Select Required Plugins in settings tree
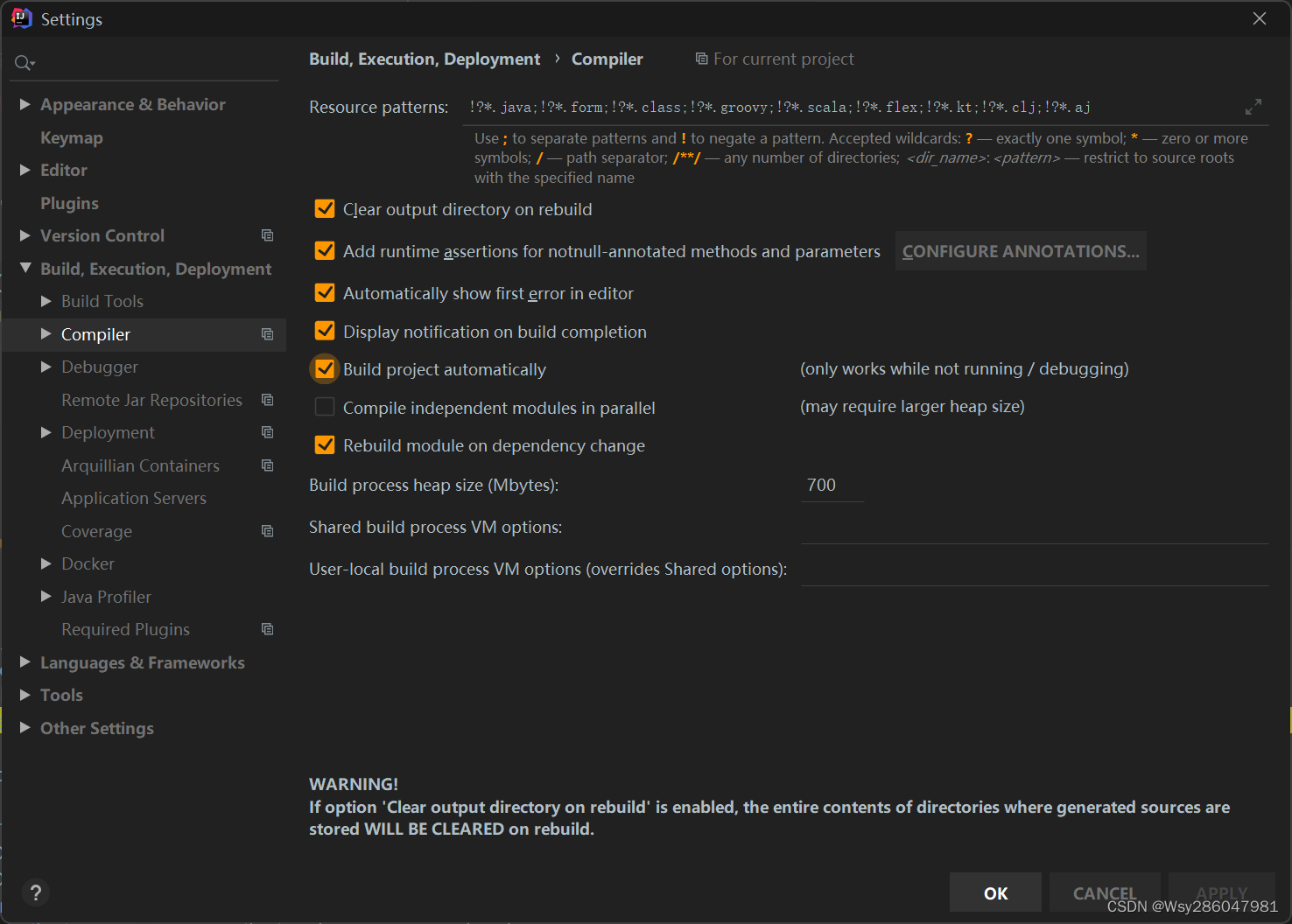The height and width of the screenshot is (924, 1292). [x=125, y=629]
